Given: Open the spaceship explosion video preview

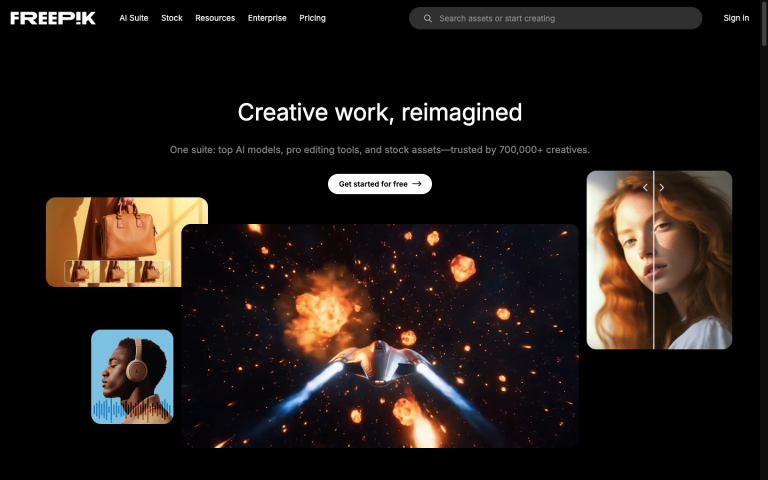Looking at the screenshot, I should pos(380,335).
